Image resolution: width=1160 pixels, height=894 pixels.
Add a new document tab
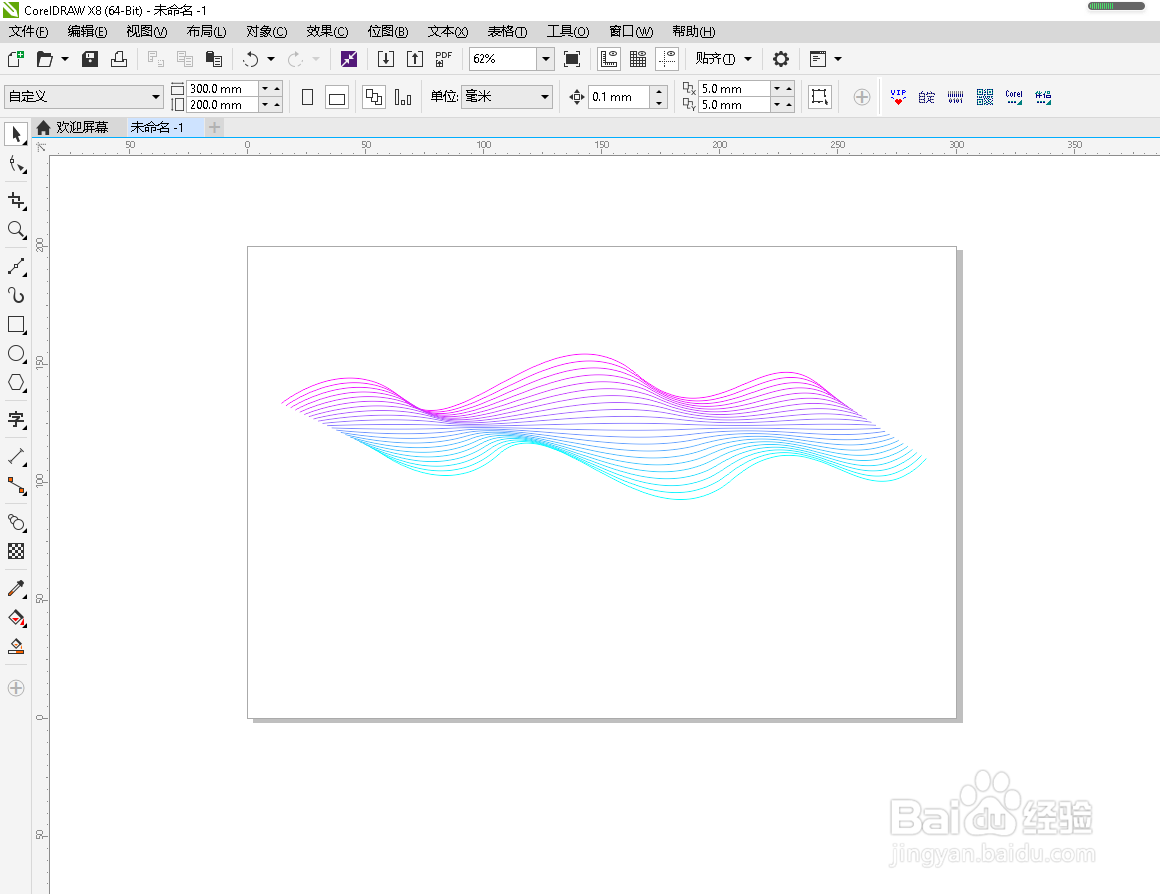215,127
